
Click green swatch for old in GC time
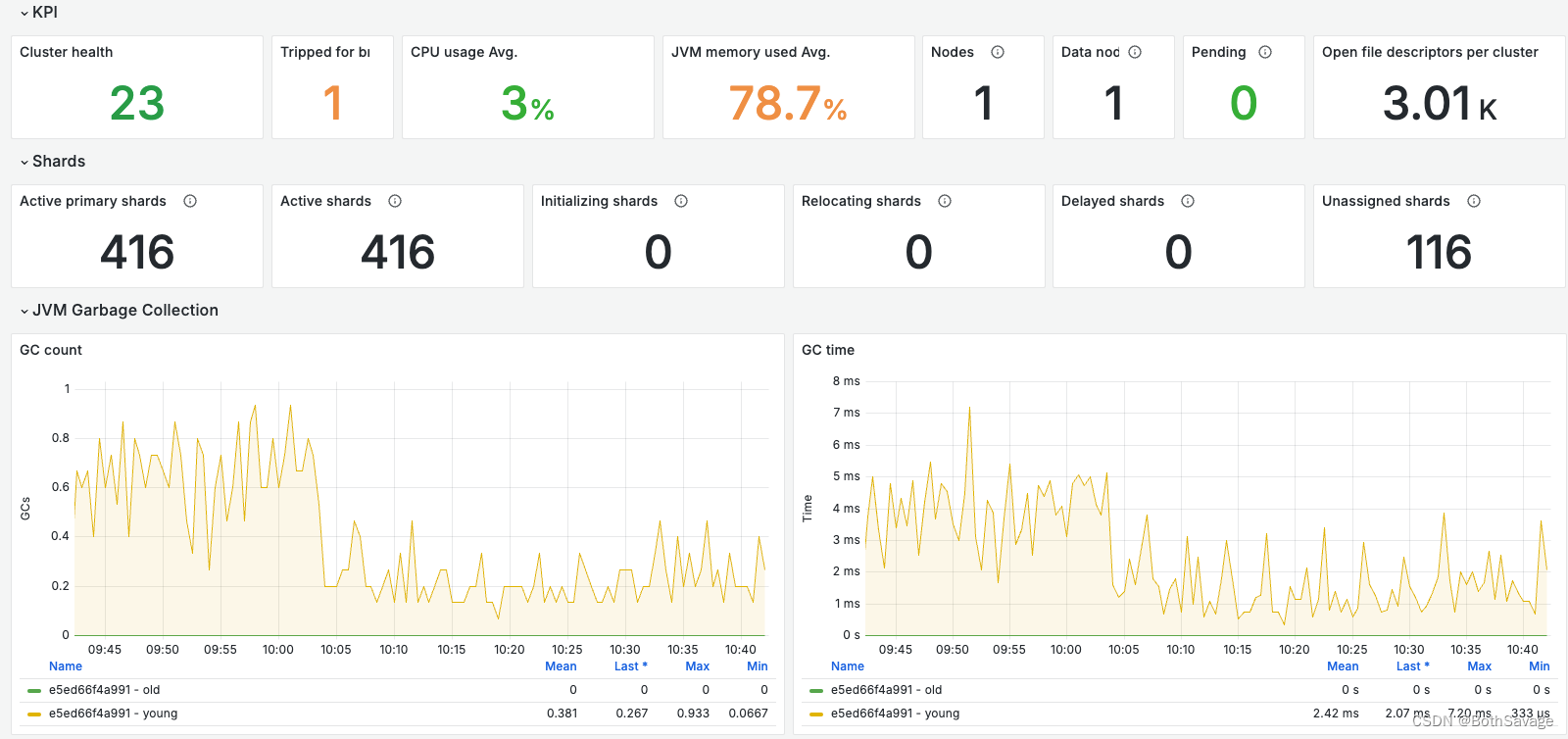(x=816, y=691)
